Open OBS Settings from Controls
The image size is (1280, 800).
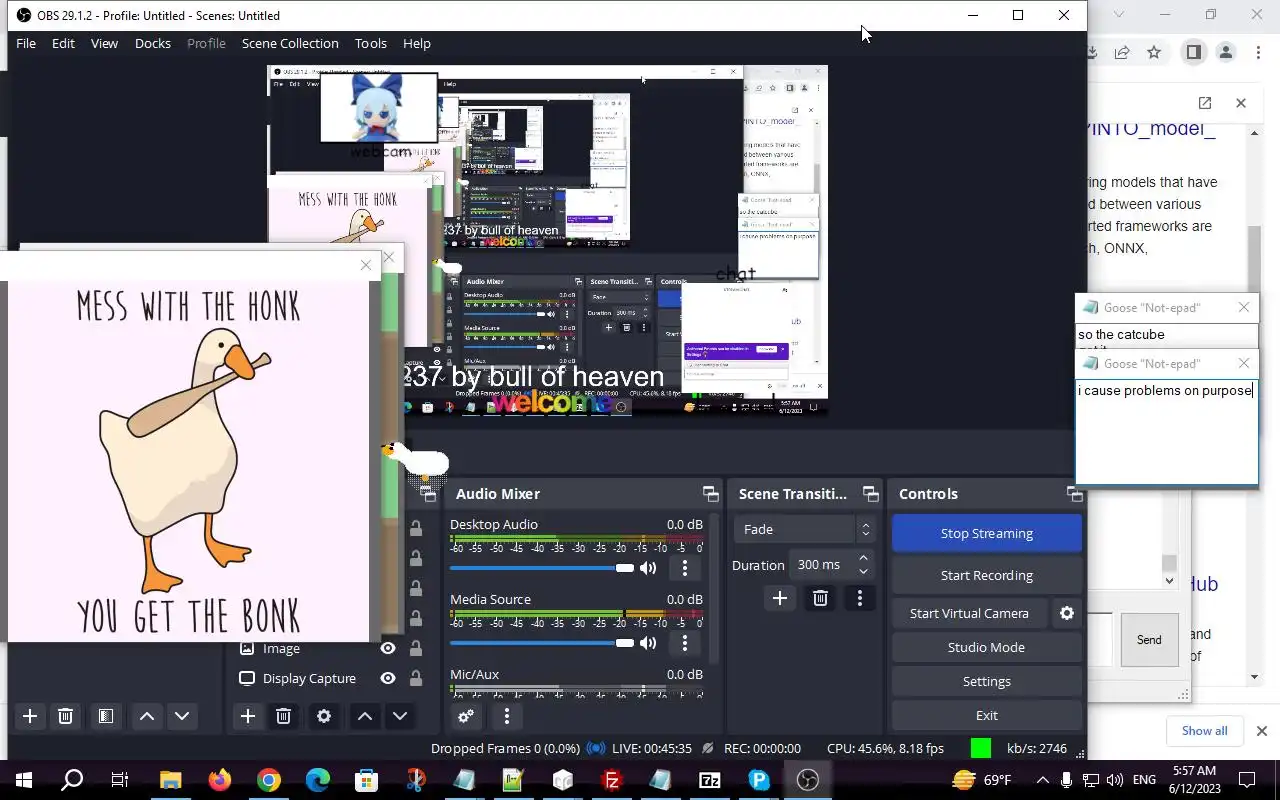(x=986, y=681)
